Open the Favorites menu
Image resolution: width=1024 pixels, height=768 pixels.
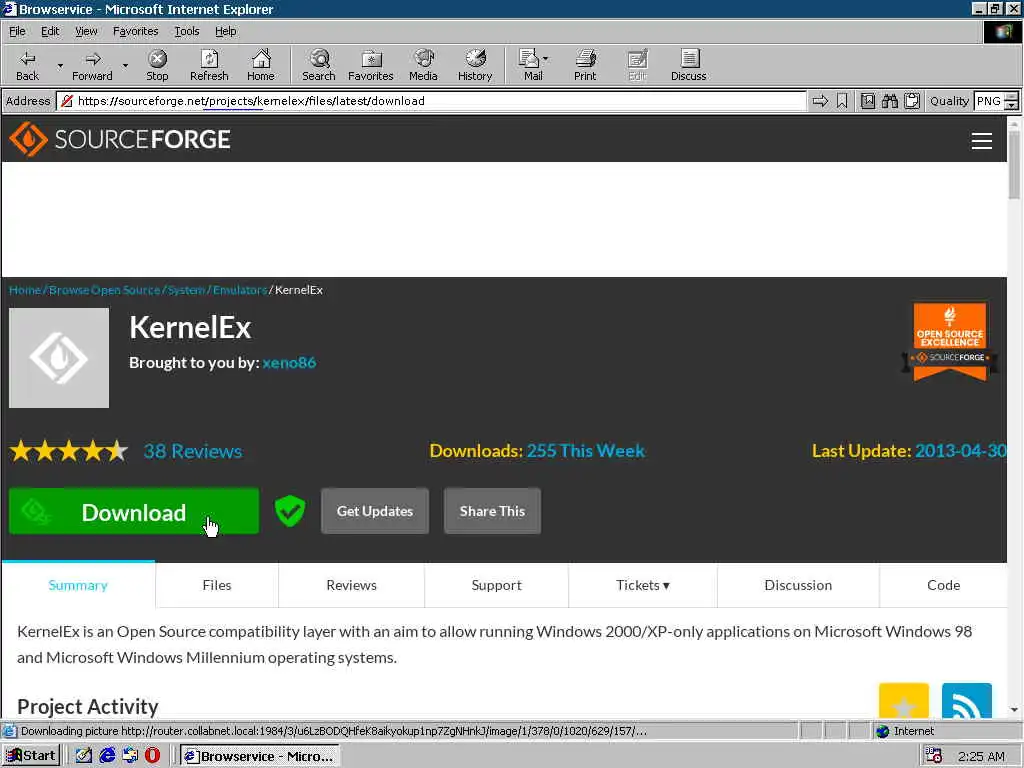[135, 31]
